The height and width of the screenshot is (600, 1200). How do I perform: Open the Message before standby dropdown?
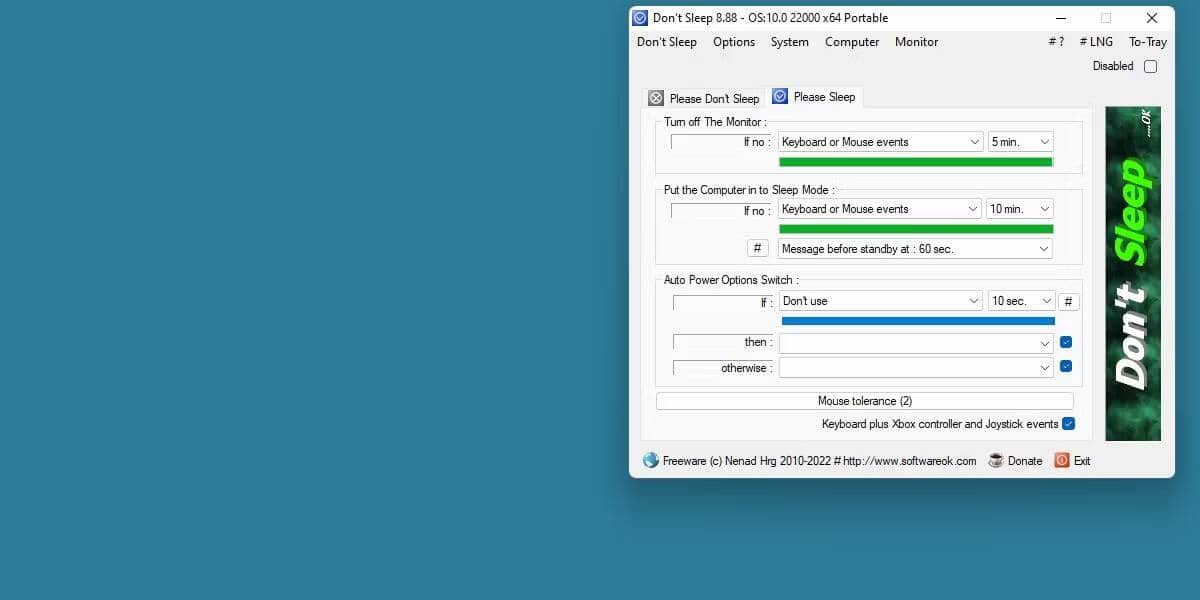(915, 249)
